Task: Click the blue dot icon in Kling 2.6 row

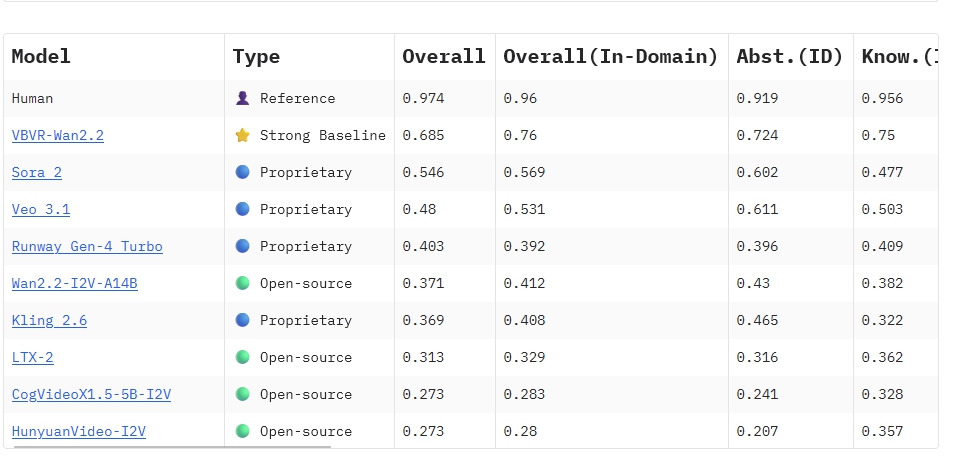Action: click(243, 320)
